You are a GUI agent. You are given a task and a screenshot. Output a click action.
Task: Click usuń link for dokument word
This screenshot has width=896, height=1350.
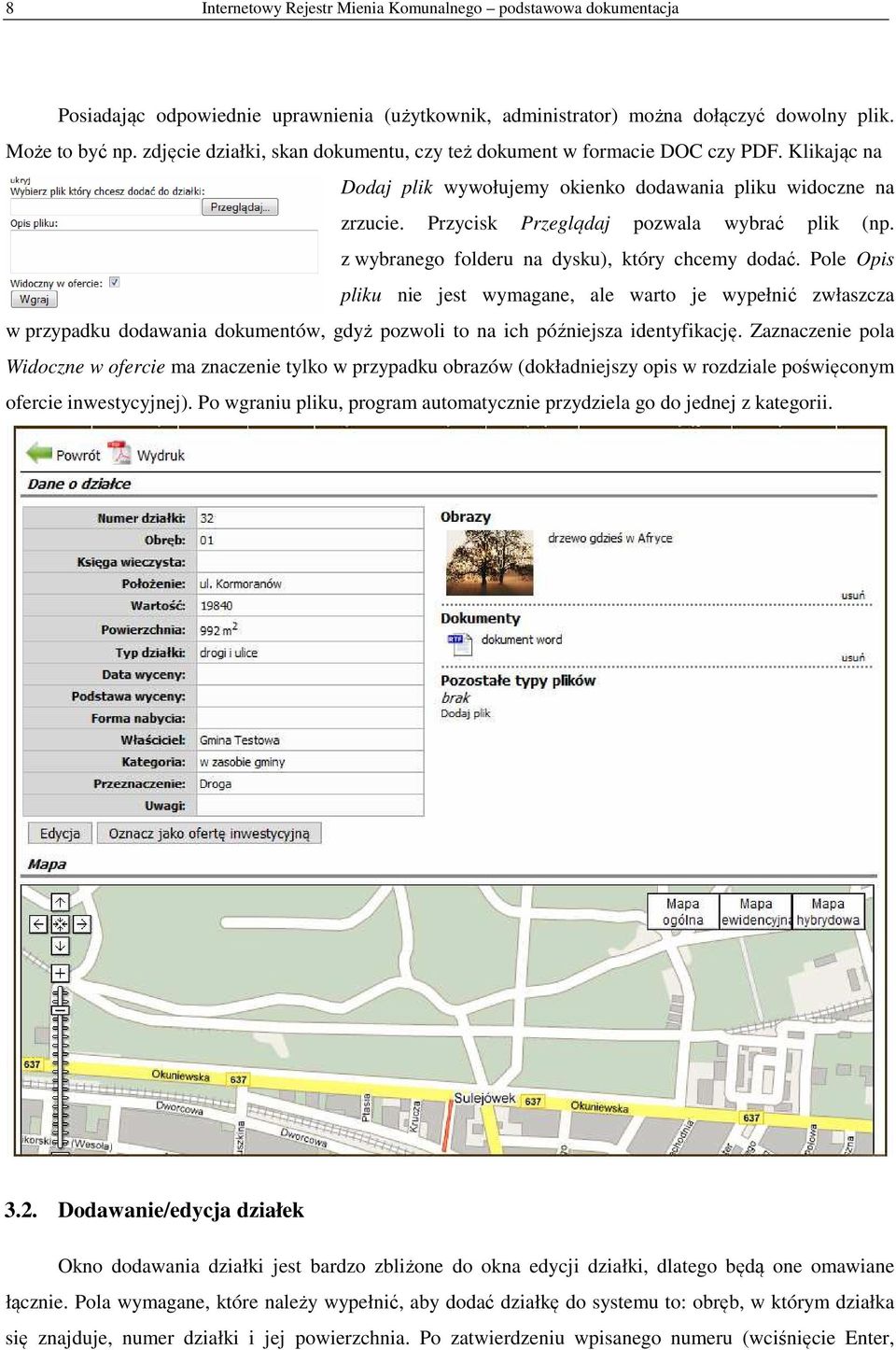click(x=853, y=658)
